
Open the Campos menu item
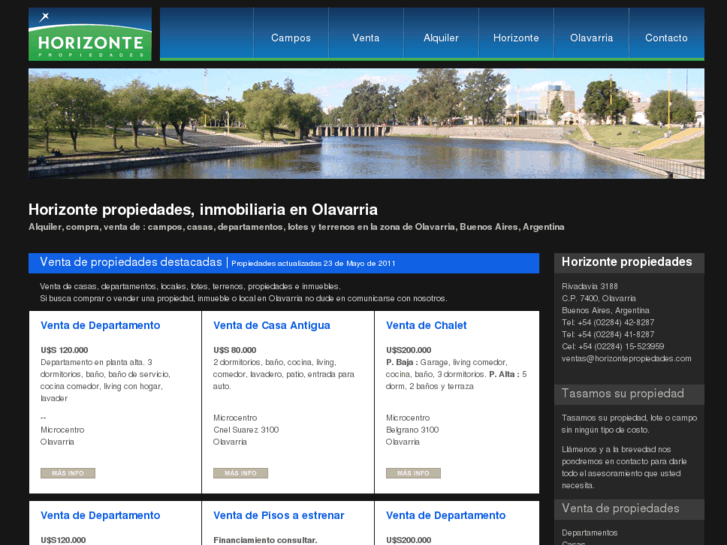coord(291,38)
